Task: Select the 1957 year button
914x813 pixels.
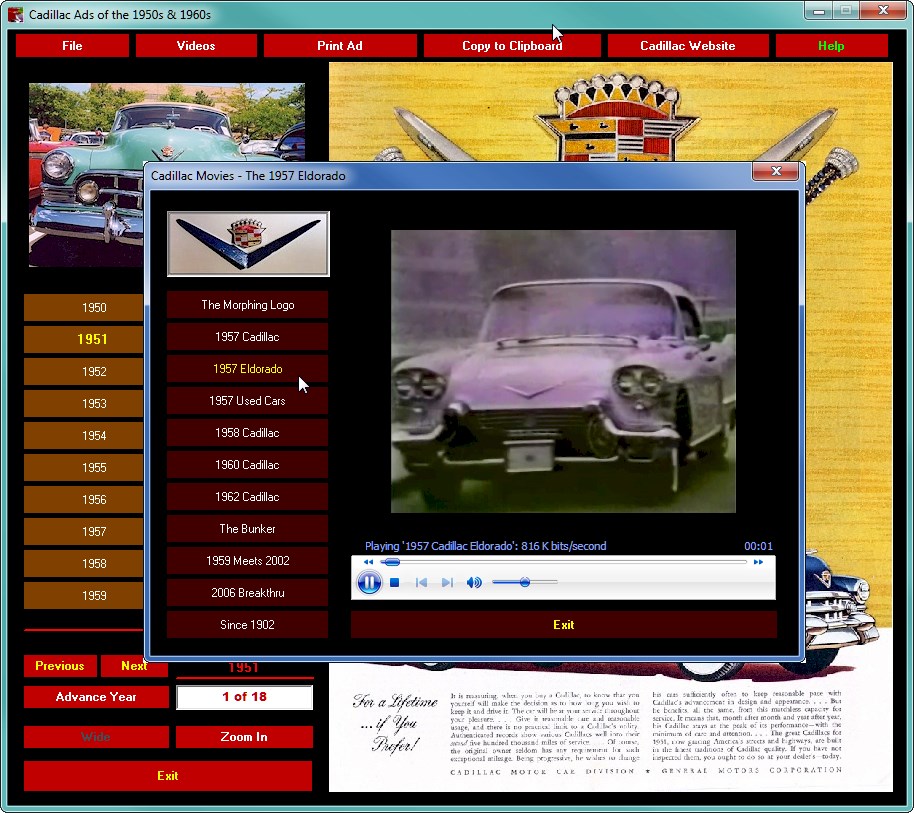Action: click(83, 532)
